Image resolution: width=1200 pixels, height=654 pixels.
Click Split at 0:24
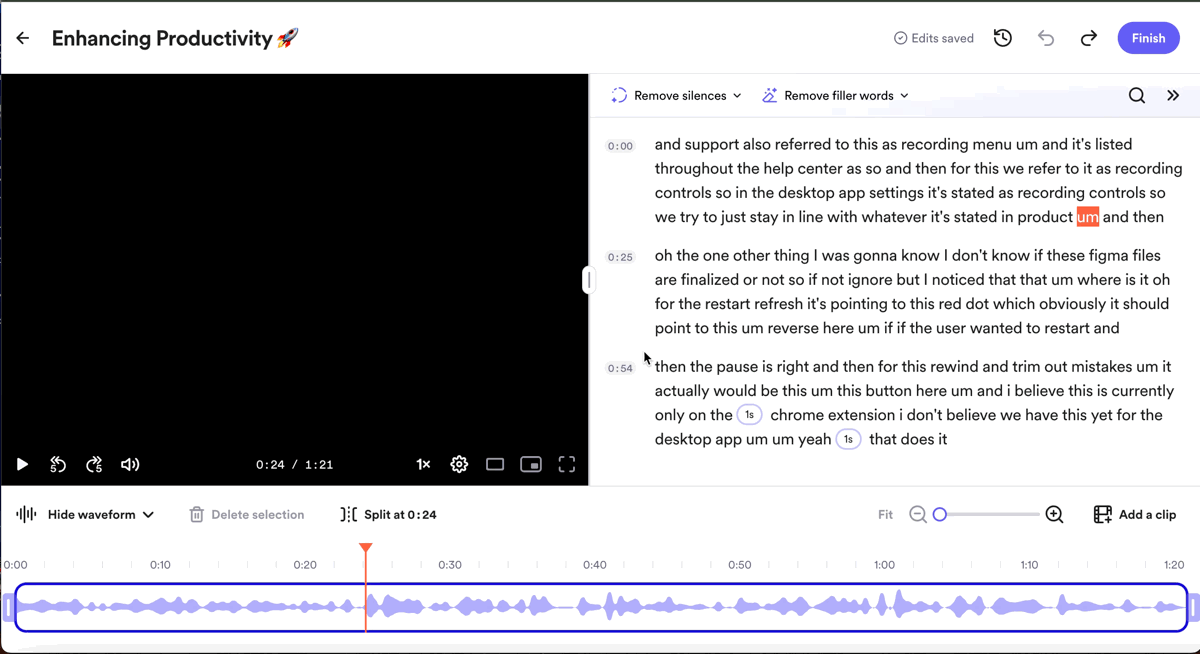pos(389,514)
